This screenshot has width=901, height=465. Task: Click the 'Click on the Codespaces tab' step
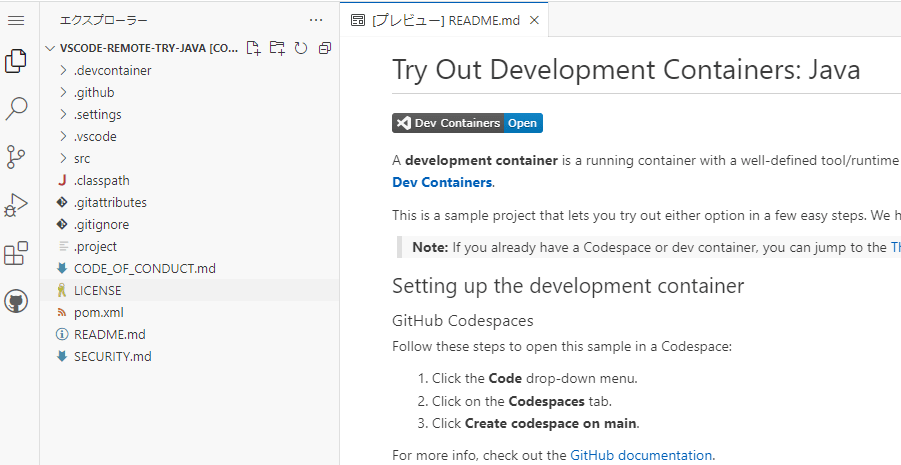pyautogui.click(x=522, y=401)
